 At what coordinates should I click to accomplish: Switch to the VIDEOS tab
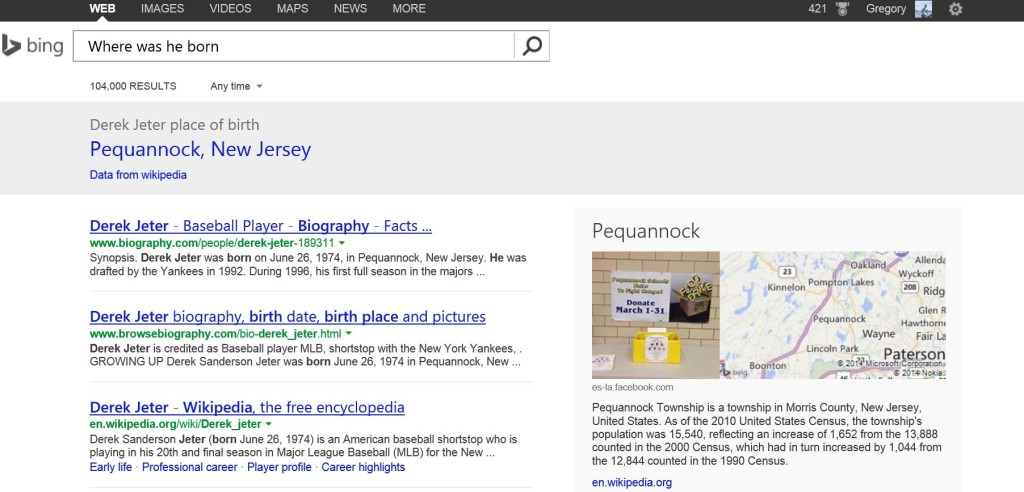[x=231, y=9]
